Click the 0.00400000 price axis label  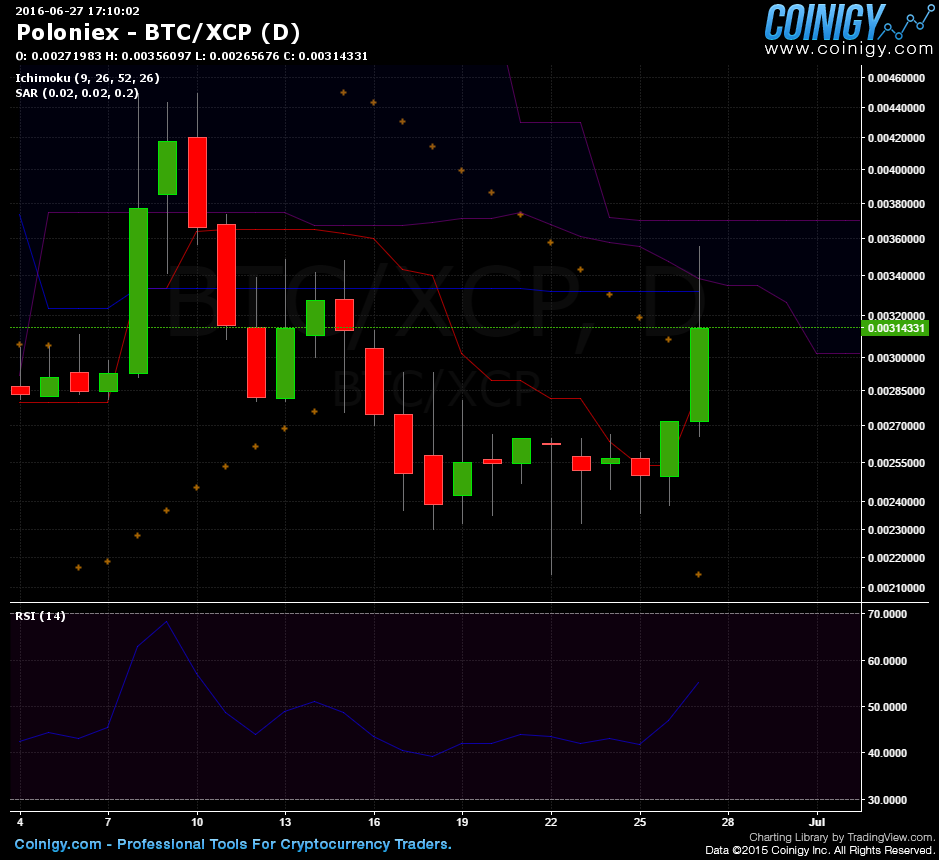(x=896, y=171)
